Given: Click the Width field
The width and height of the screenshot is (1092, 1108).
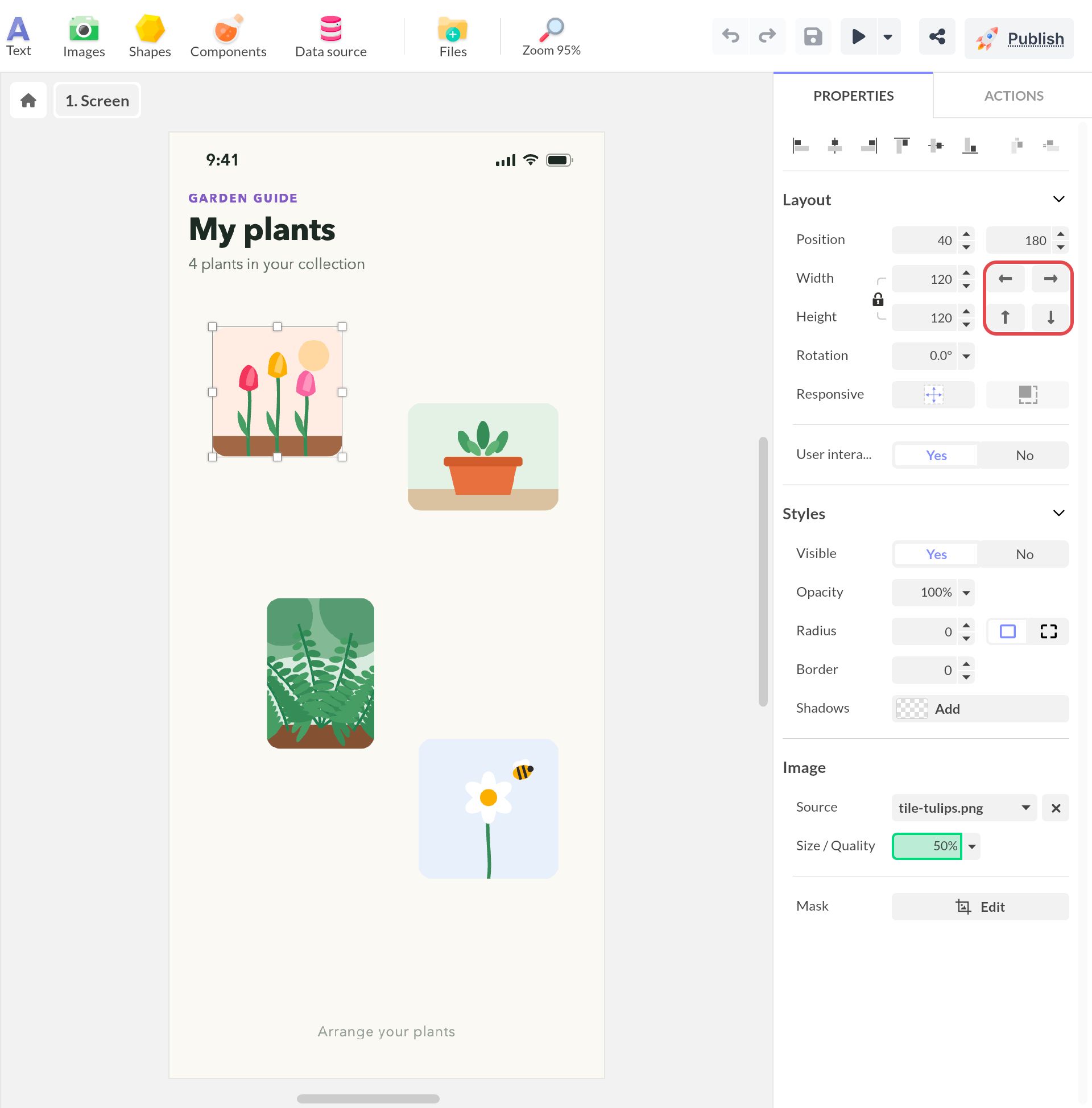Looking at the screenshot, I should point(924,279).
